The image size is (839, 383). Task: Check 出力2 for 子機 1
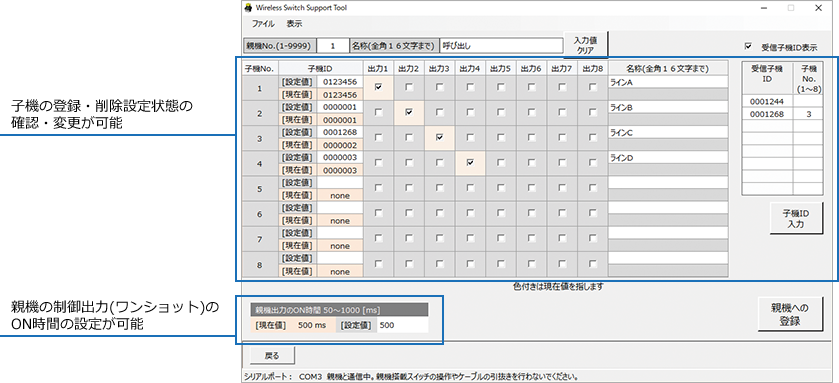pyautogui.click(x=409, y=87)
